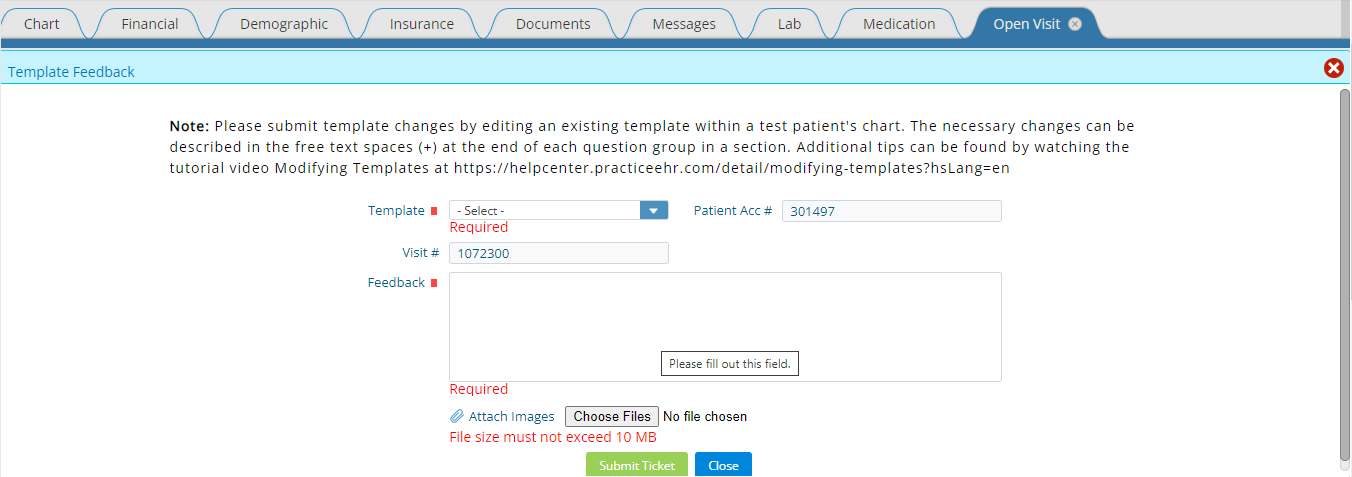Click the vertical scrollbar on the right

click(x=1344, y=272)
